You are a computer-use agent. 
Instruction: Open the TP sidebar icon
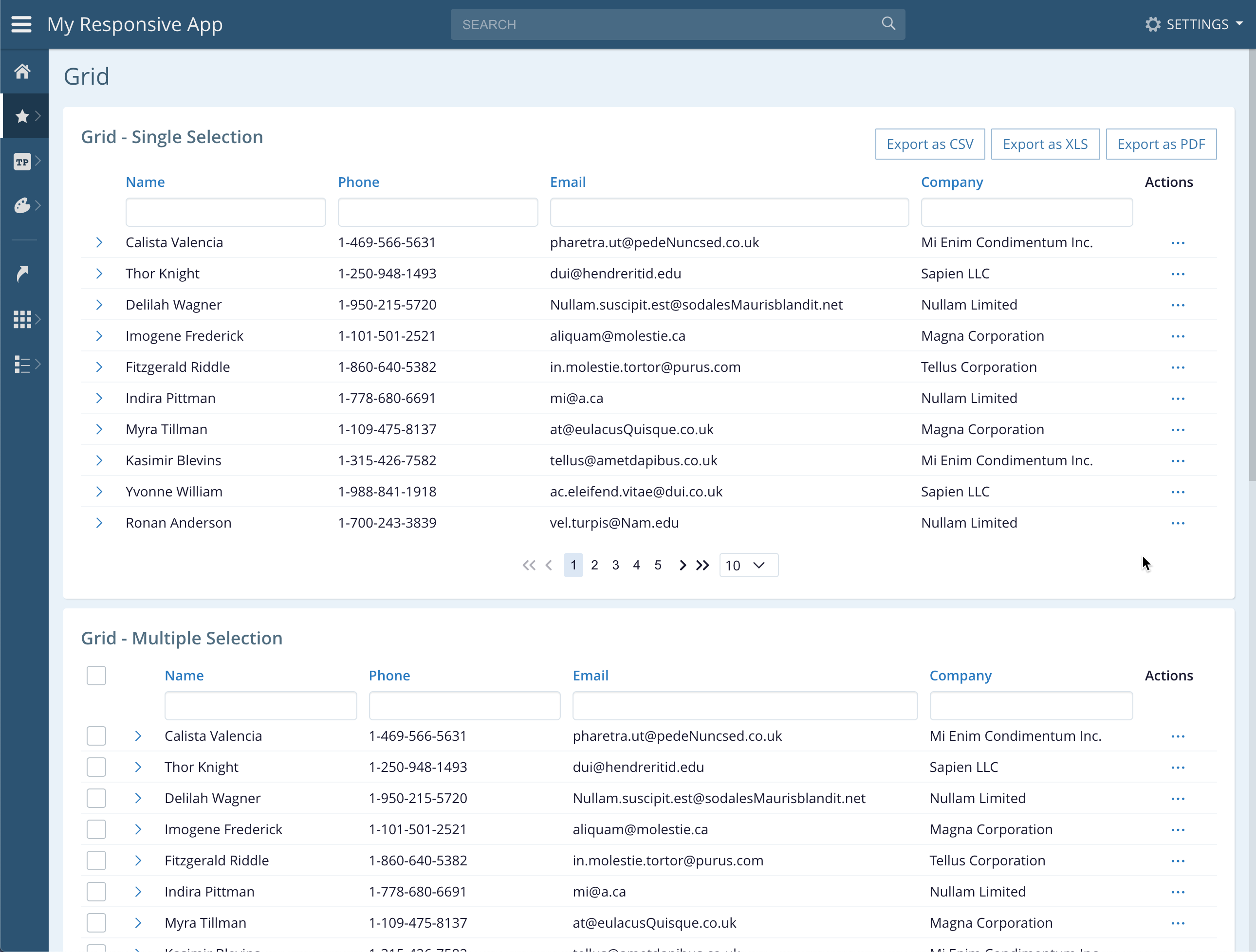22,162
